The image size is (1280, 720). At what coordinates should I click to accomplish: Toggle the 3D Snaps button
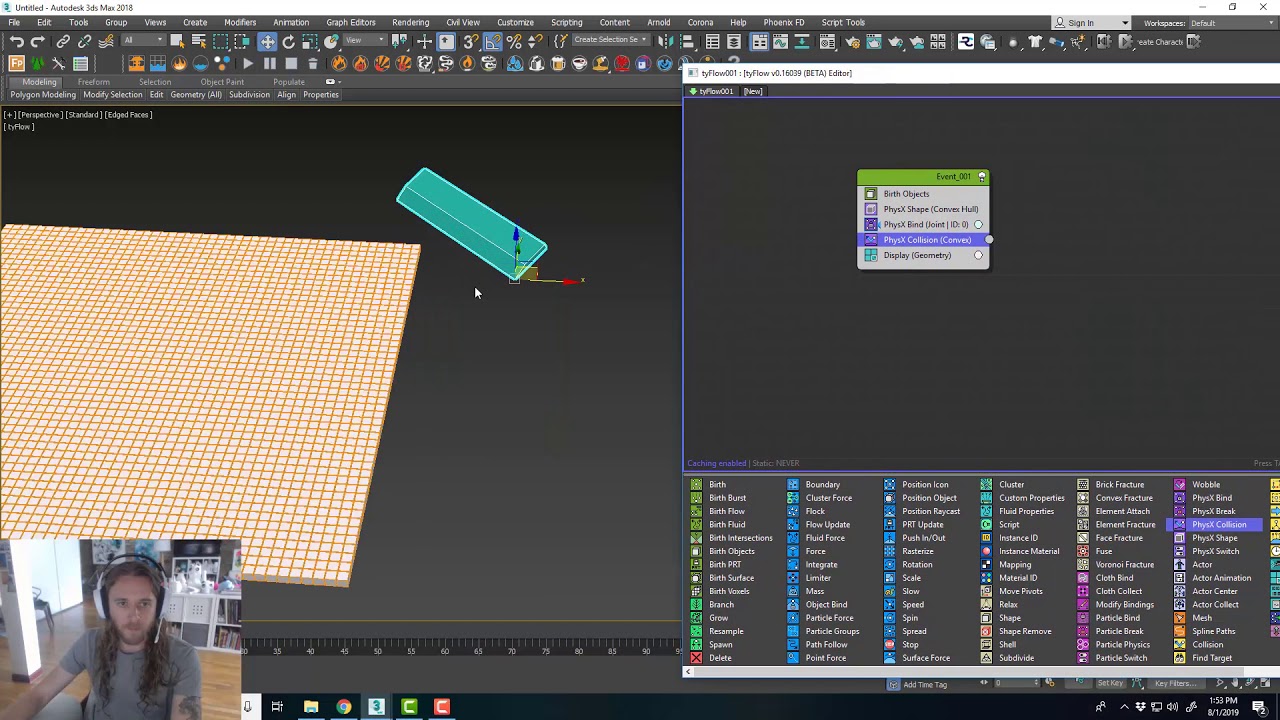(471, 41)
